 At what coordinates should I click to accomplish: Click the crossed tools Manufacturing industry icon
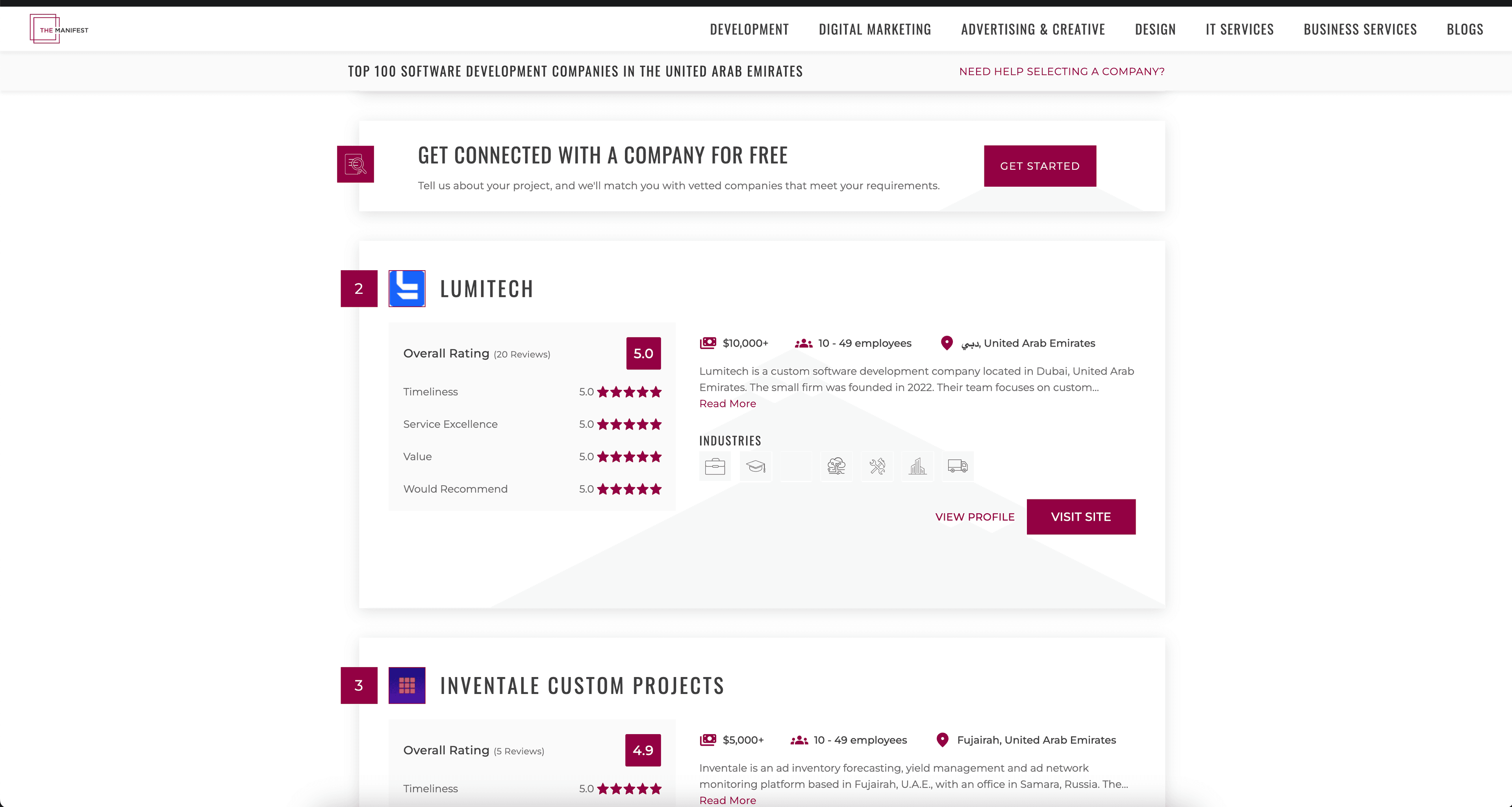(876, 466)
